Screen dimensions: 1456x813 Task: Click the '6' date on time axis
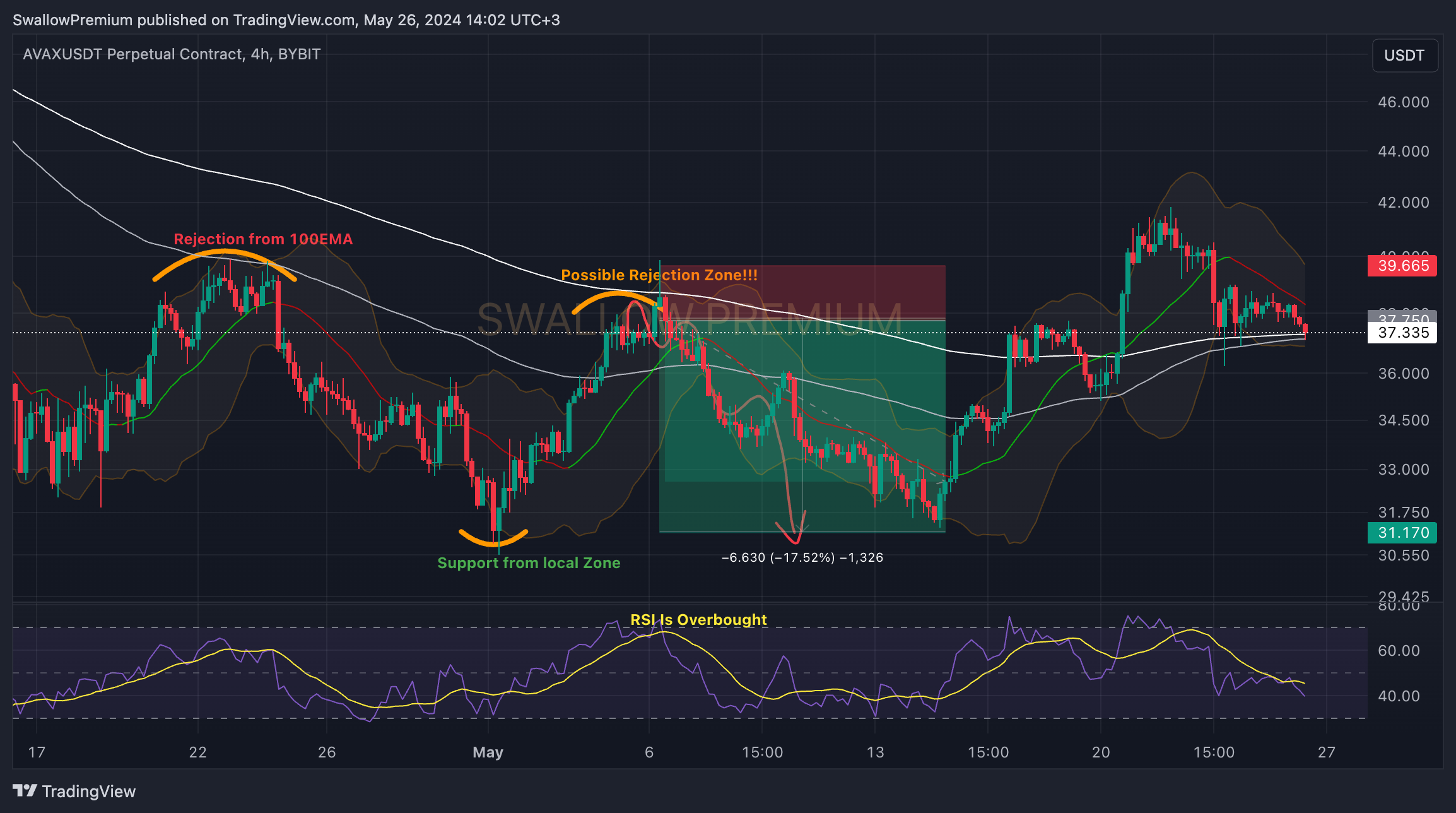click(x=649, y=752)
